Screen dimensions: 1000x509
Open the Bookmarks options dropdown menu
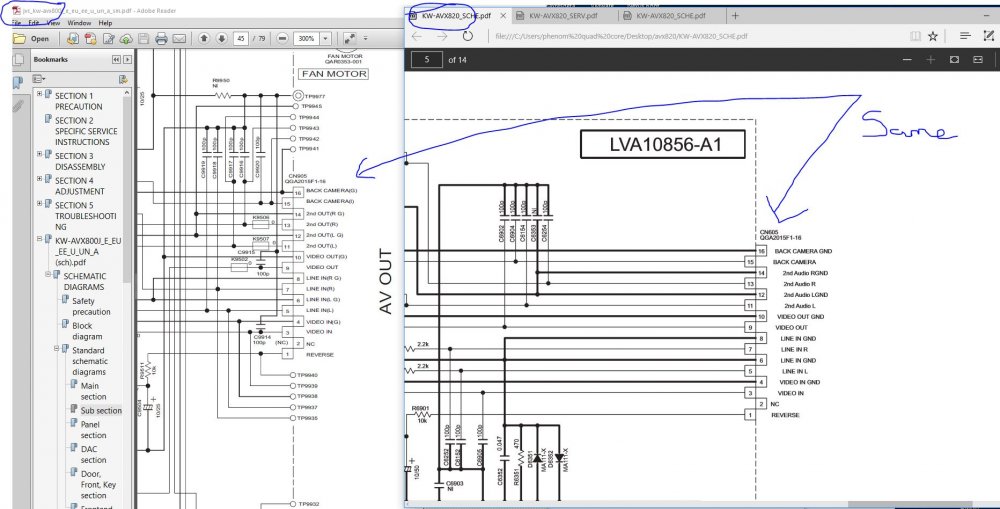39,79
